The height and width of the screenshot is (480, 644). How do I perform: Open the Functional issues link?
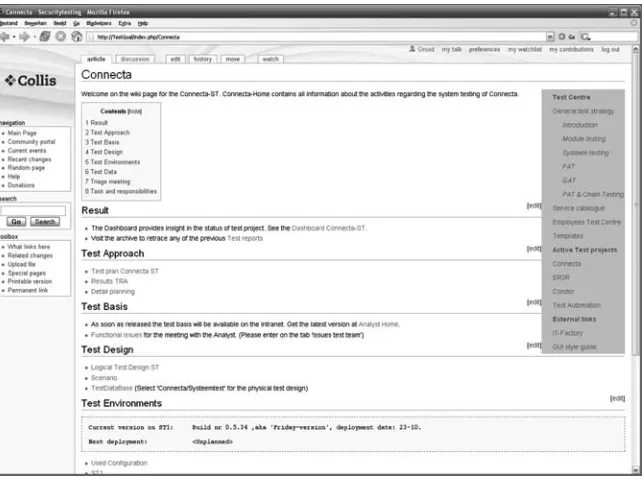click(116, 335)
